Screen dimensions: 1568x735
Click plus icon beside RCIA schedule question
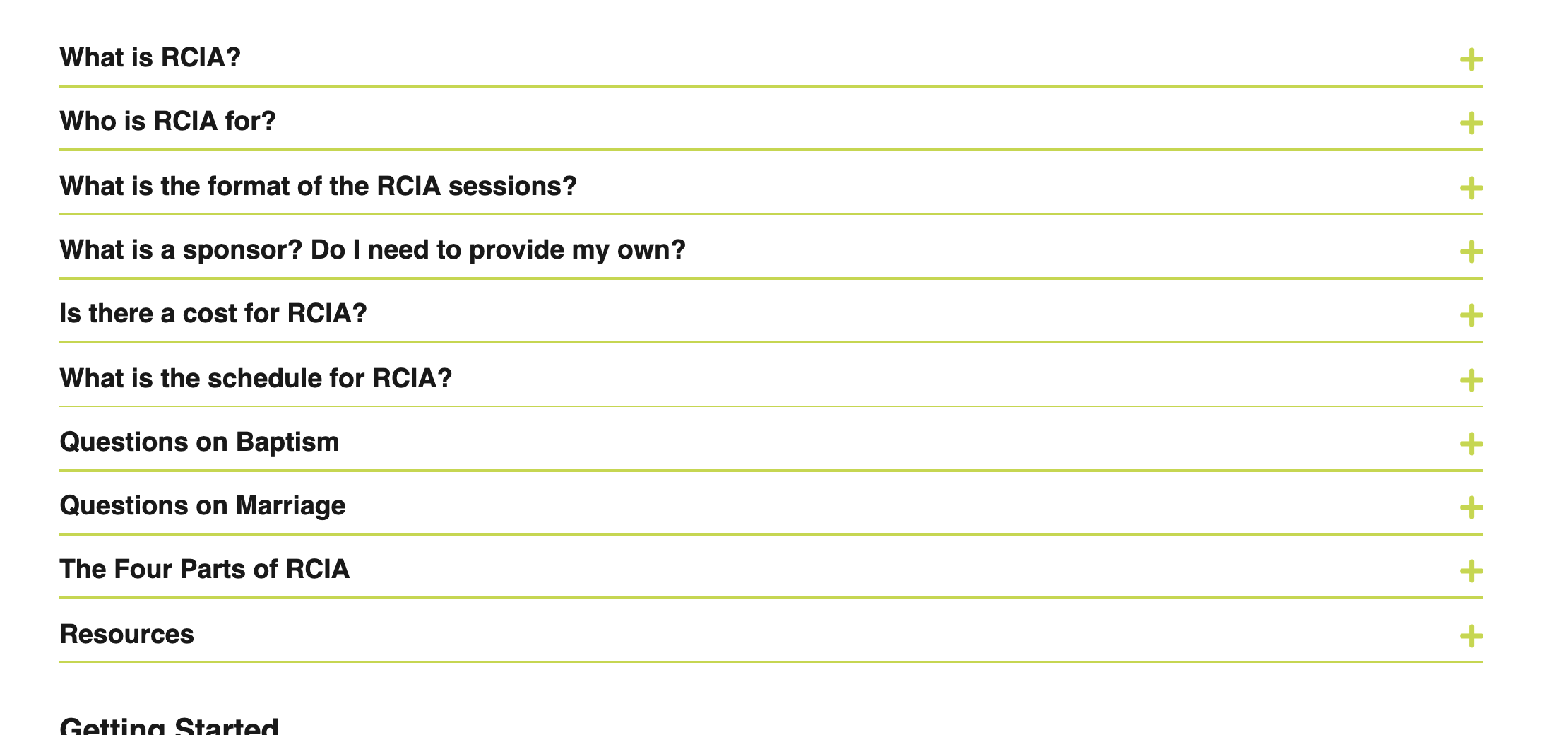click(1471, 380)
